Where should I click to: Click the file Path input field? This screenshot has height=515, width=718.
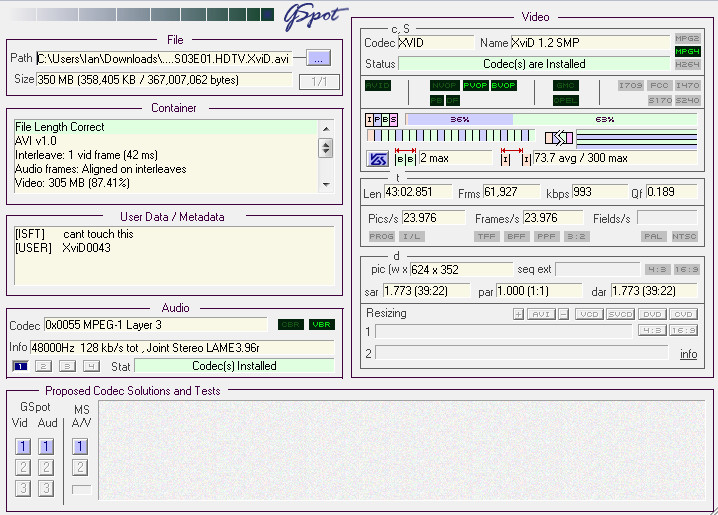click(x=164, y=59)
